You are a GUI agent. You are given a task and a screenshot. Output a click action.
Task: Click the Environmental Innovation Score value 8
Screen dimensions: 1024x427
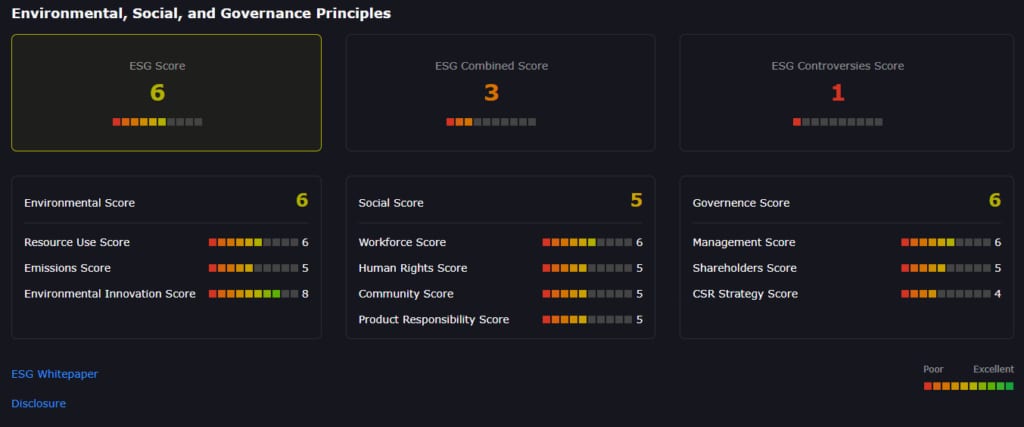coord(305,294)
